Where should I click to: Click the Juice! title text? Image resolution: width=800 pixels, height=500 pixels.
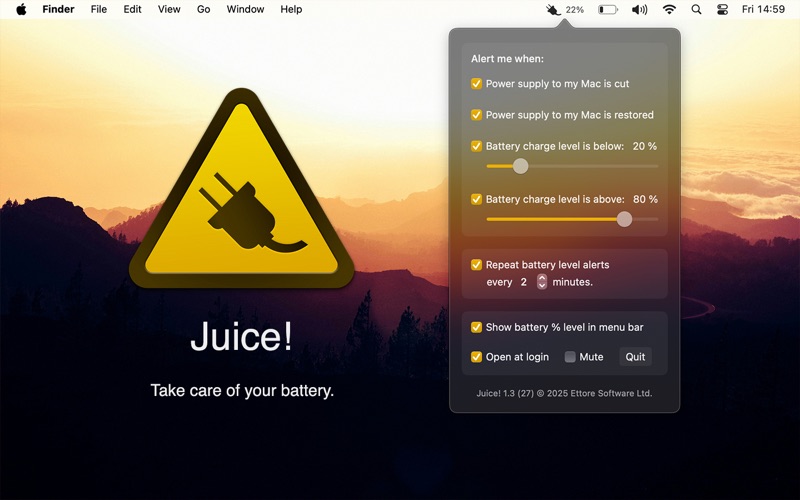pyautogui.click(x=241, y=336)
